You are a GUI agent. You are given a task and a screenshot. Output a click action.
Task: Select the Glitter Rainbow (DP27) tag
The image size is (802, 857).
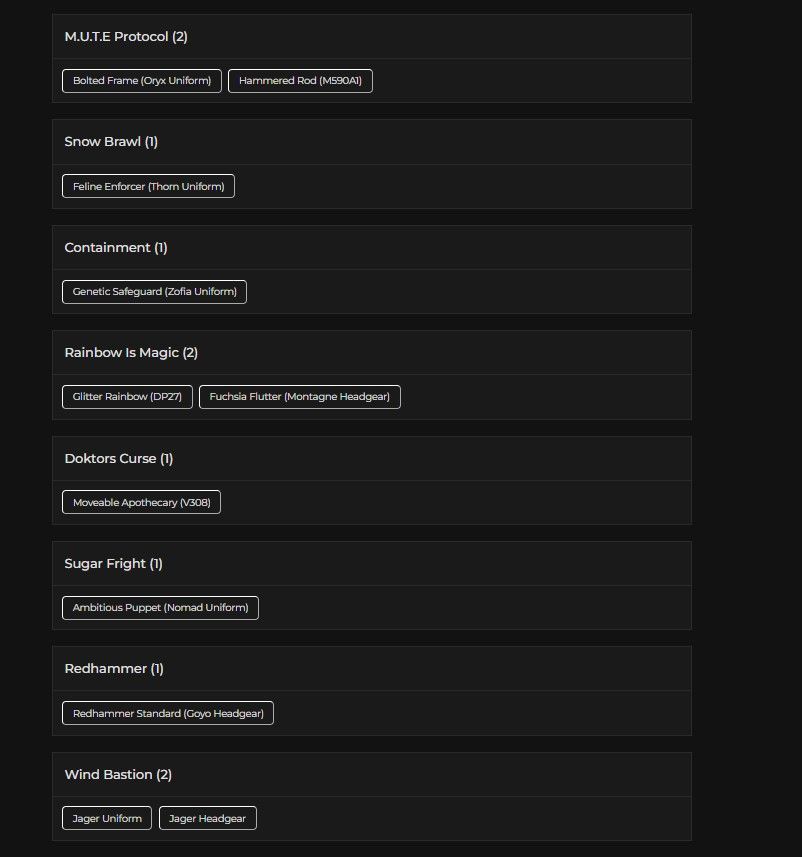click(x=127, y=397)
